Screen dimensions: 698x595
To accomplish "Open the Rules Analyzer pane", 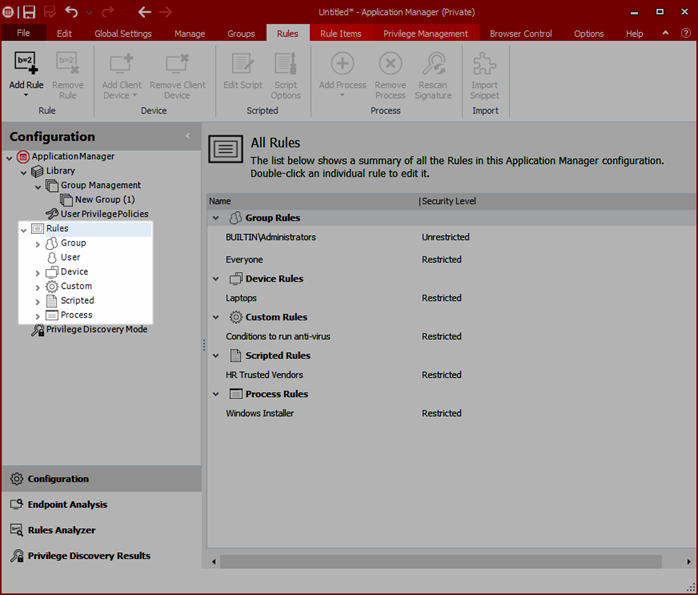I will tap(61, 530).
